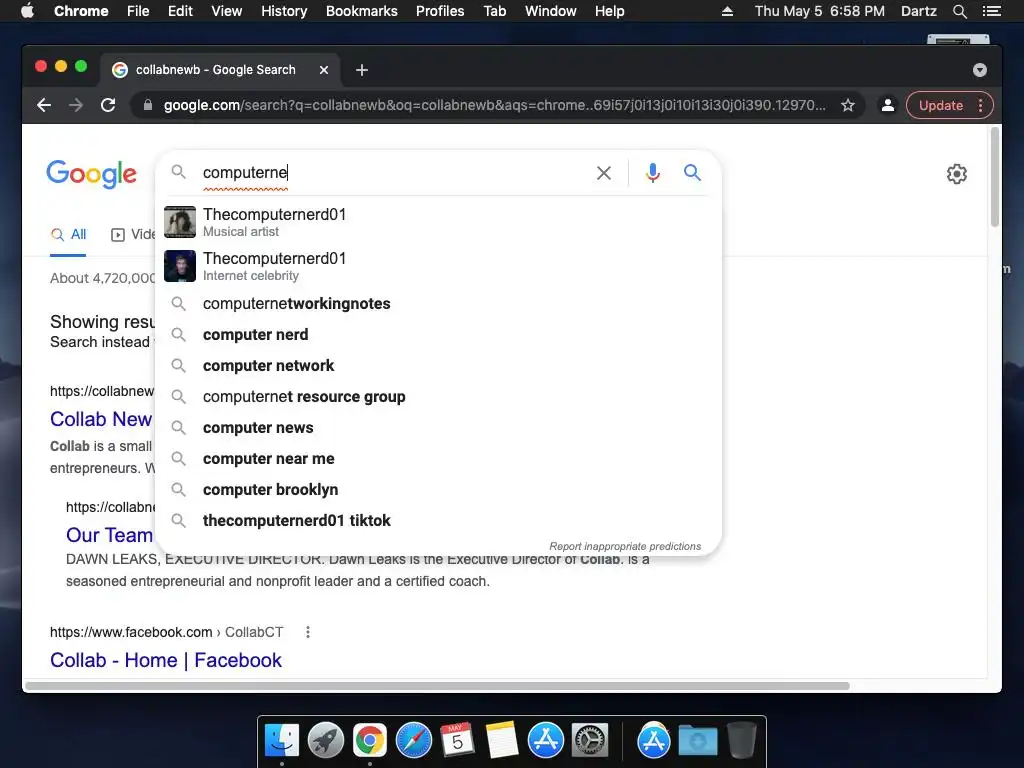Close the collabnewb Google Search tab

324,70
